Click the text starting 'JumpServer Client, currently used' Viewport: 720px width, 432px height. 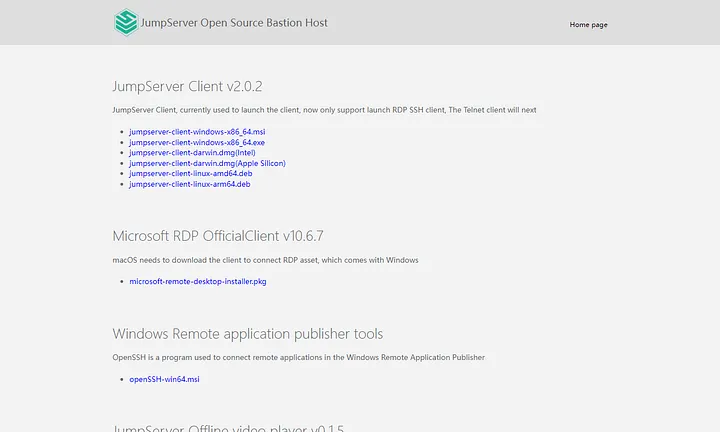click(x=324, y=110)
